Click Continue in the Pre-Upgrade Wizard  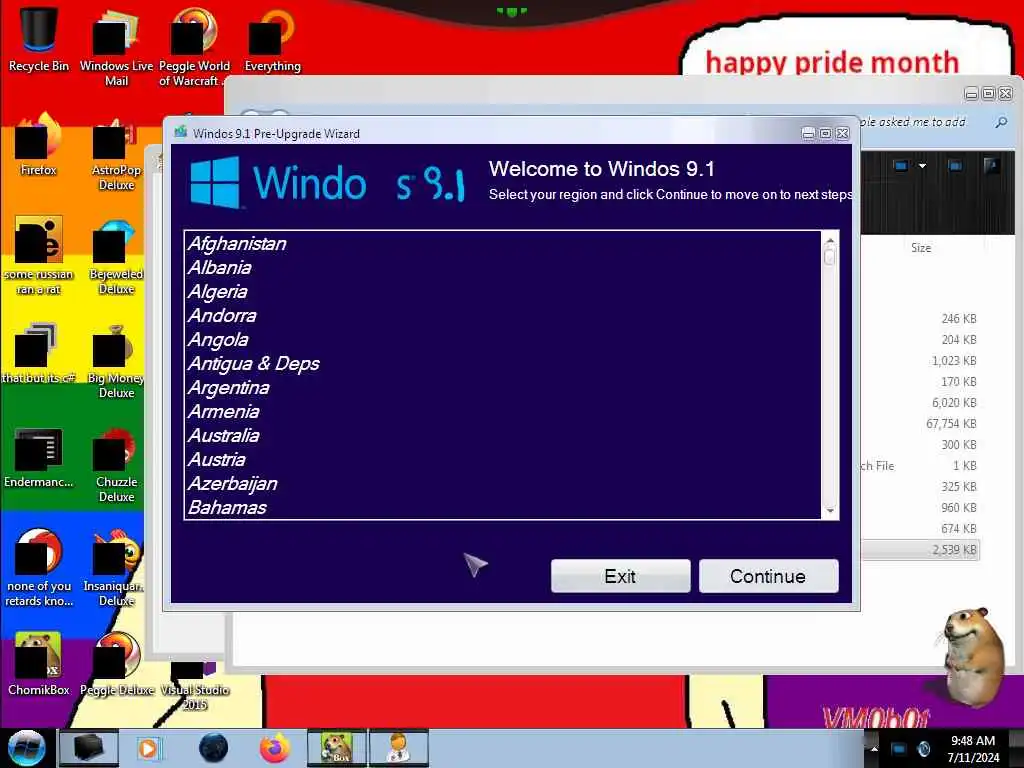(768, 576)
